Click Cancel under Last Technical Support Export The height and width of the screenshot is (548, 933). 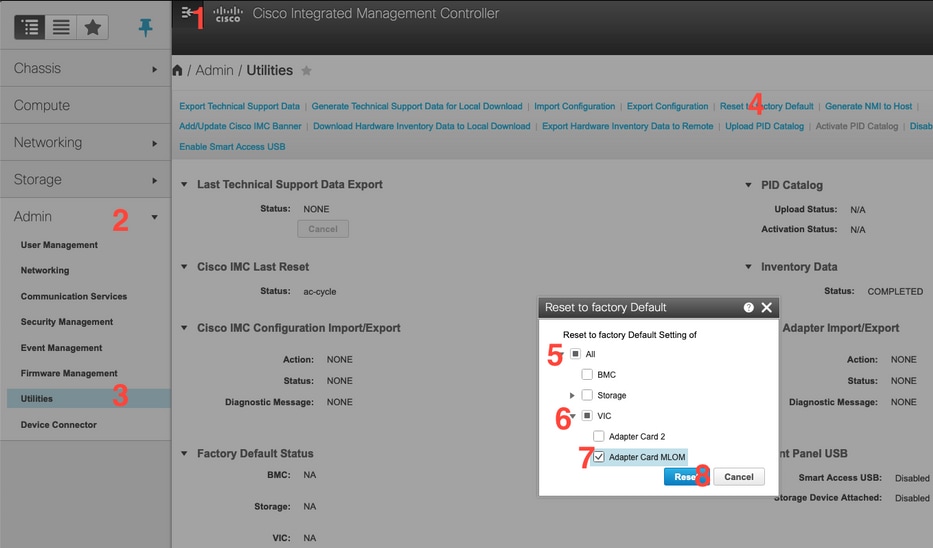coord(323,229)
